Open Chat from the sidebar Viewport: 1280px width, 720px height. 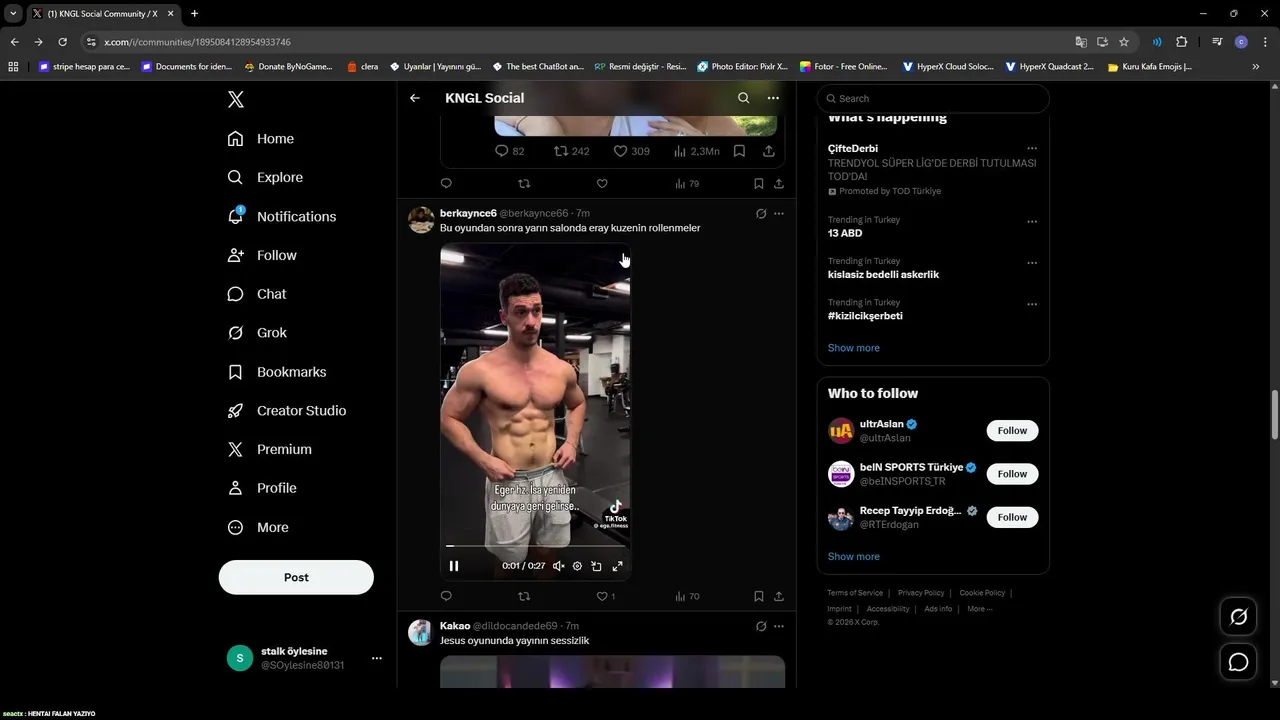[x=257, y=294]
